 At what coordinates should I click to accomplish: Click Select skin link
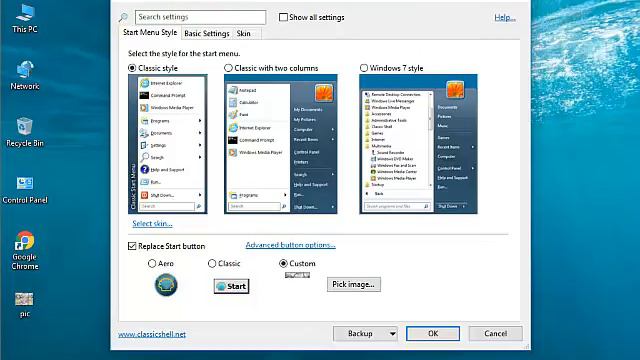pos(152,224)
